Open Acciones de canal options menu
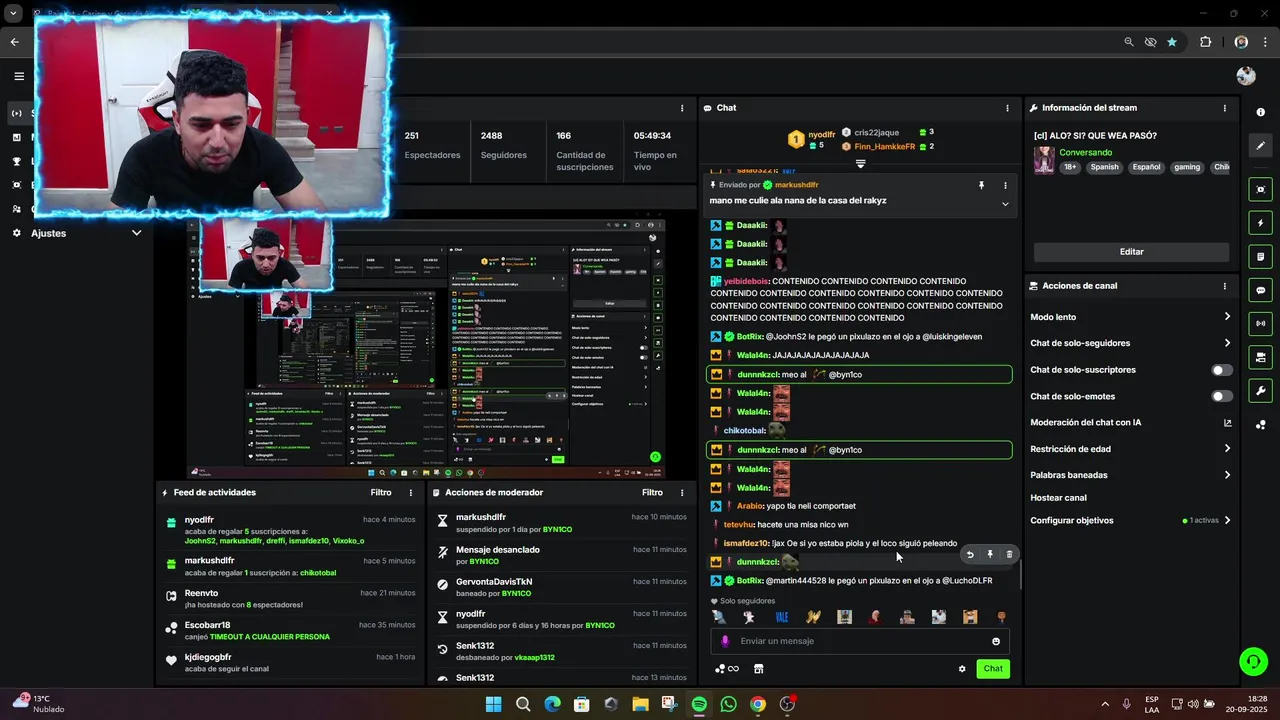The width and height of the screenshot is (1280, 720). [x=1225, y=286]
